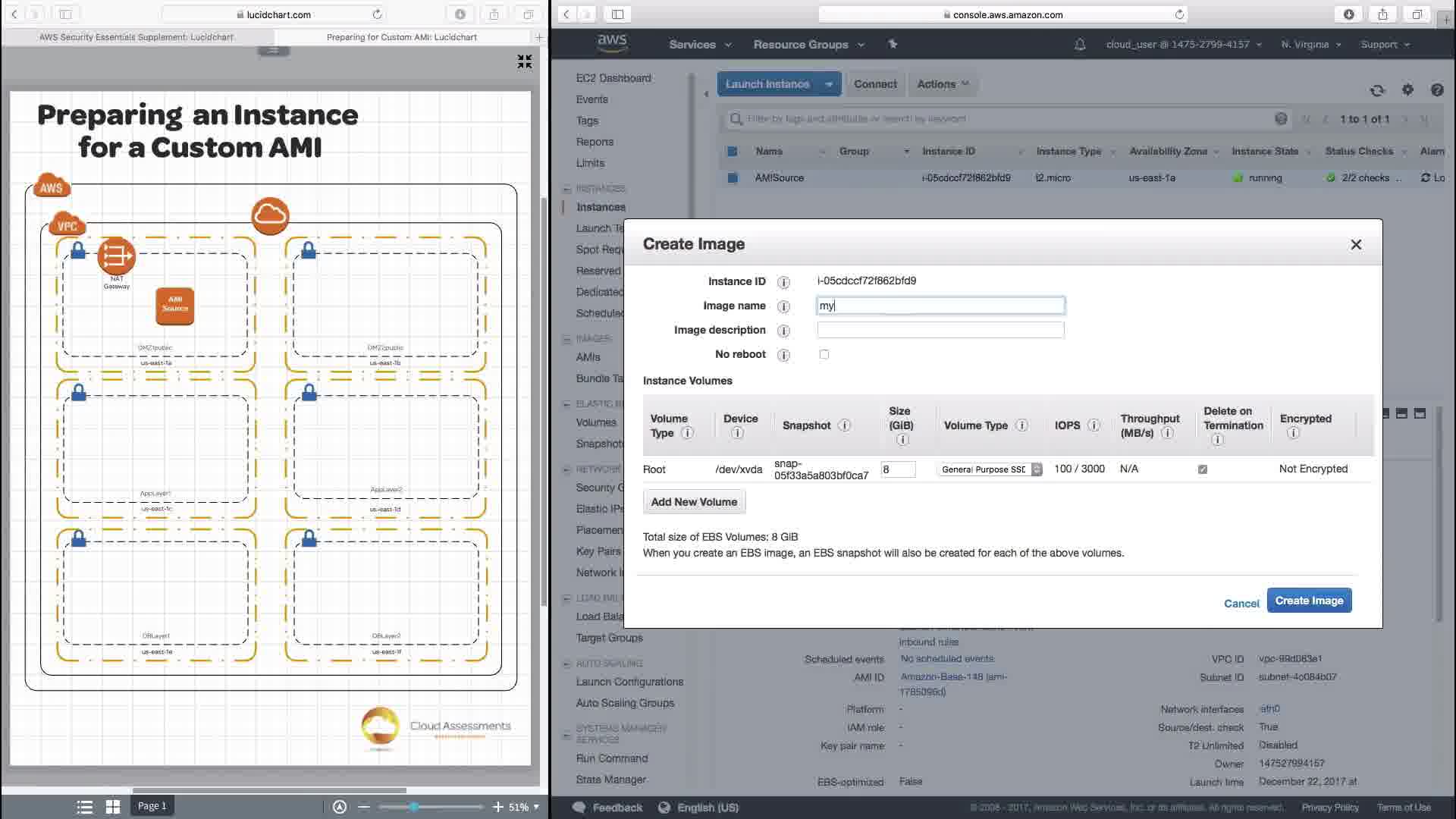
Task: Click the AWS notifications bell icon
Action: coord(1080,45)
